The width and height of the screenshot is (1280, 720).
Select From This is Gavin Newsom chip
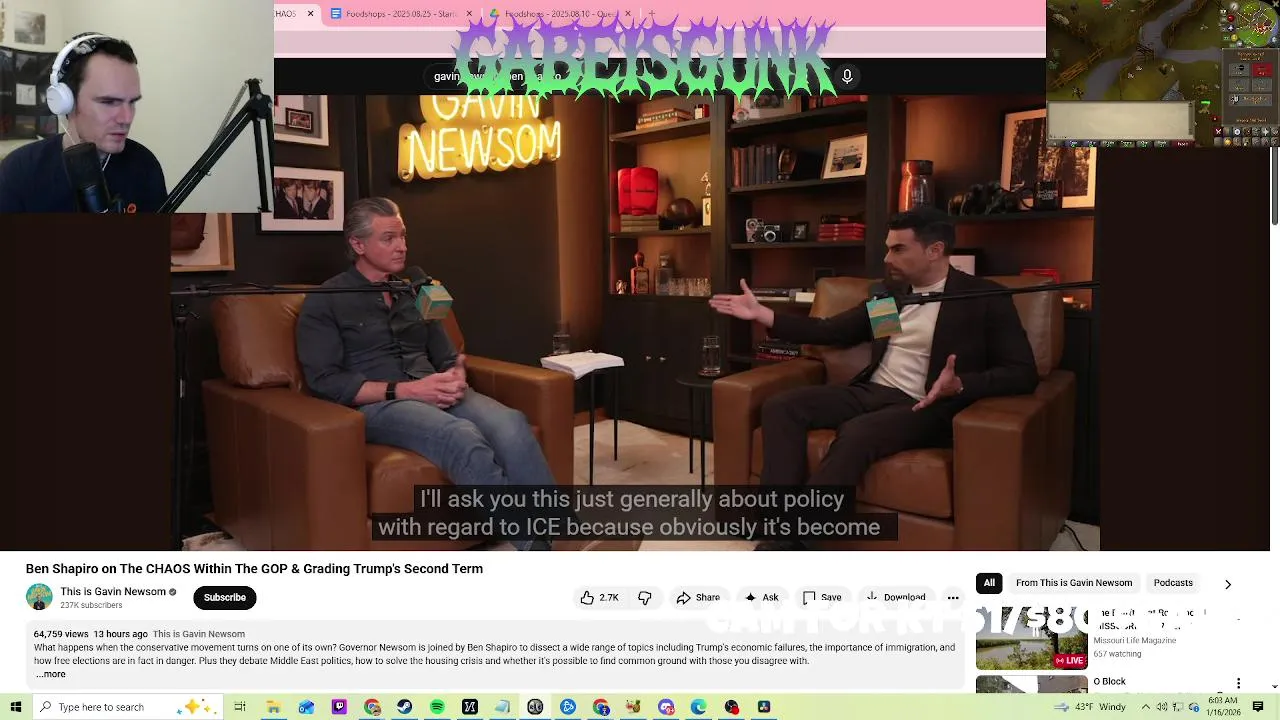click(x=1074, y=583)
